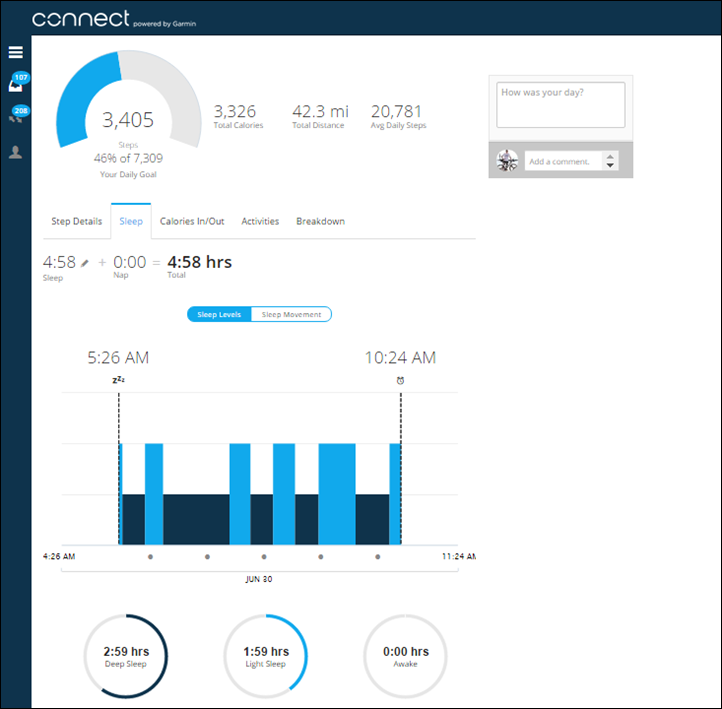
Task: Switch to the Calories In/Out tab
Action: coord(192,221)
